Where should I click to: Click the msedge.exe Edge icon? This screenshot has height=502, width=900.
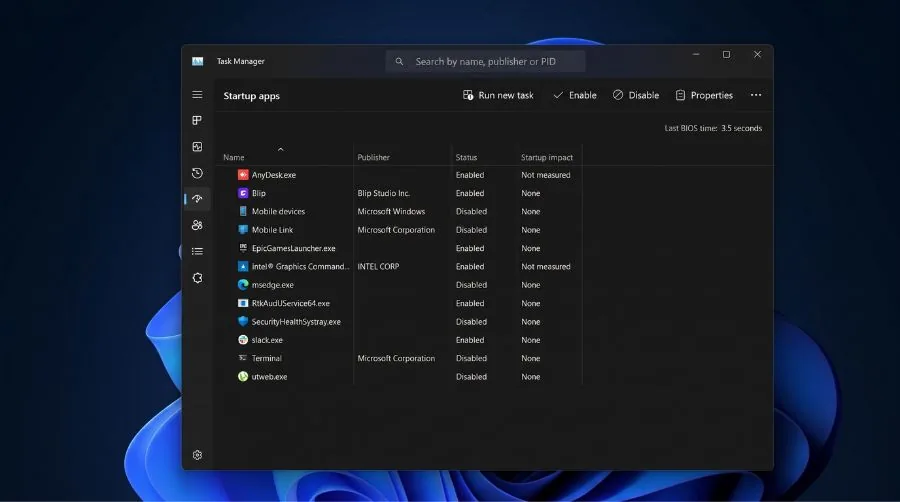tap(243, 285)
